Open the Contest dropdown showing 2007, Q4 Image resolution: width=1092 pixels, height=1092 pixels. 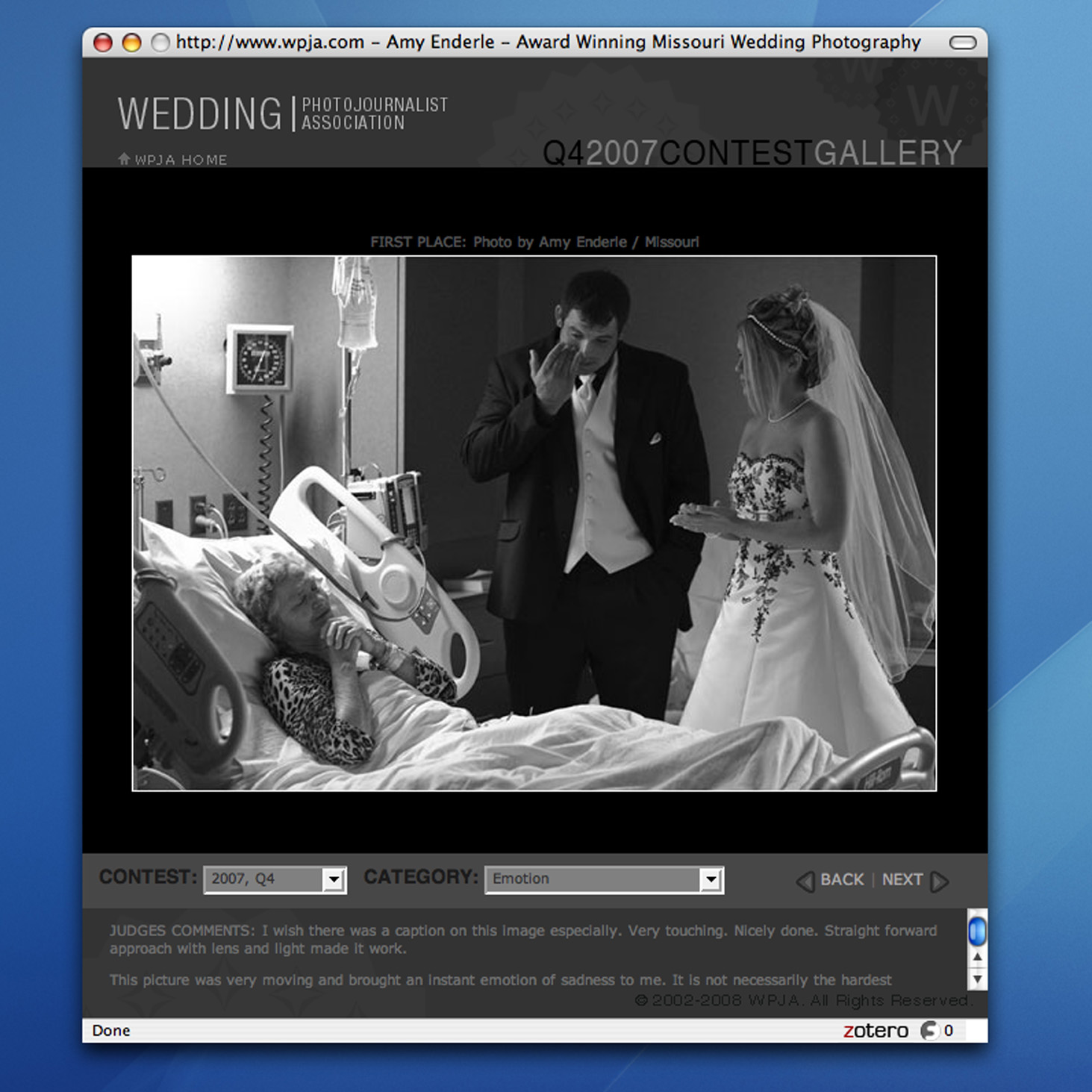click(275, 879)
